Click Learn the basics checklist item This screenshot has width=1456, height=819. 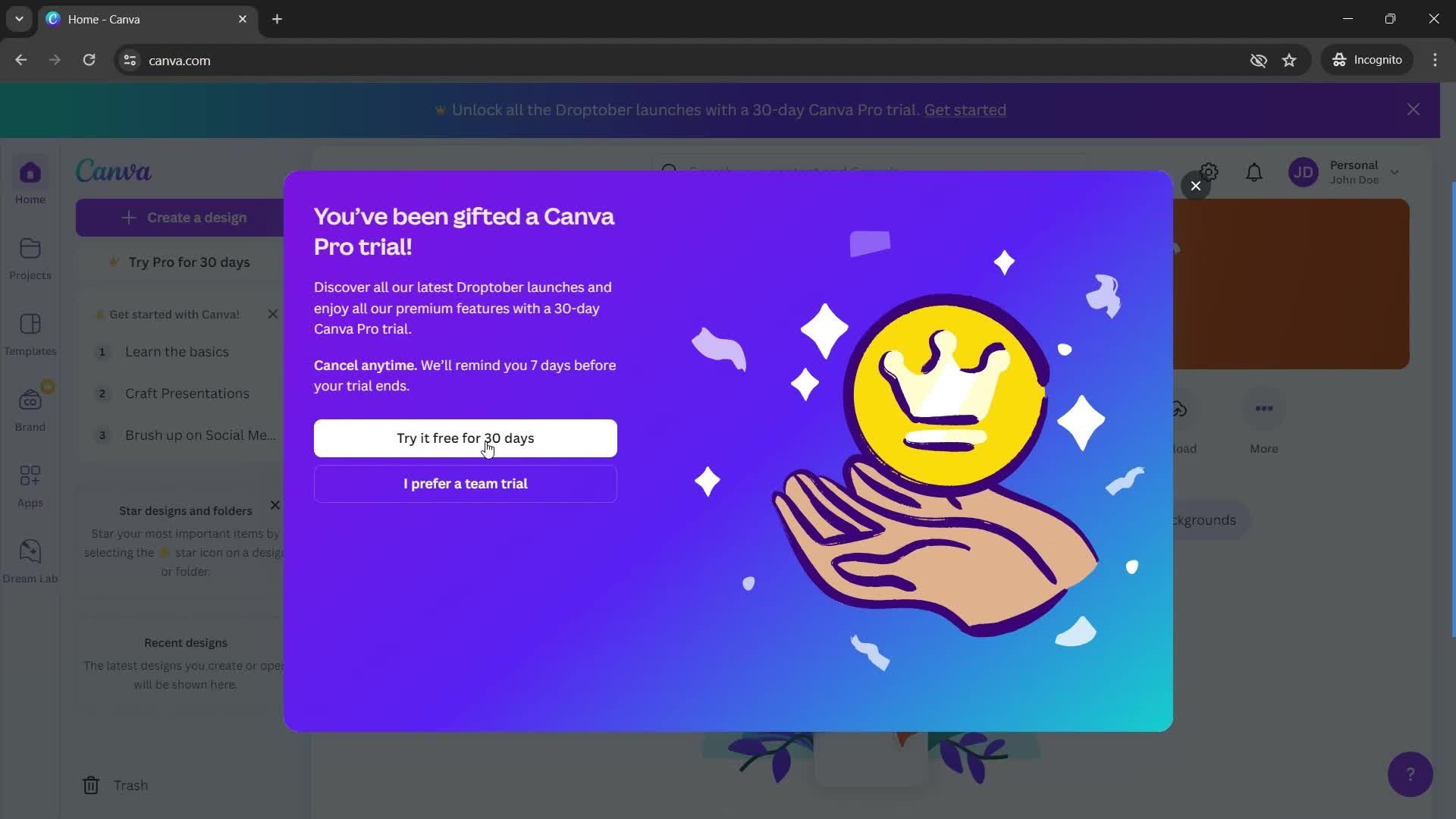point(177,352)
